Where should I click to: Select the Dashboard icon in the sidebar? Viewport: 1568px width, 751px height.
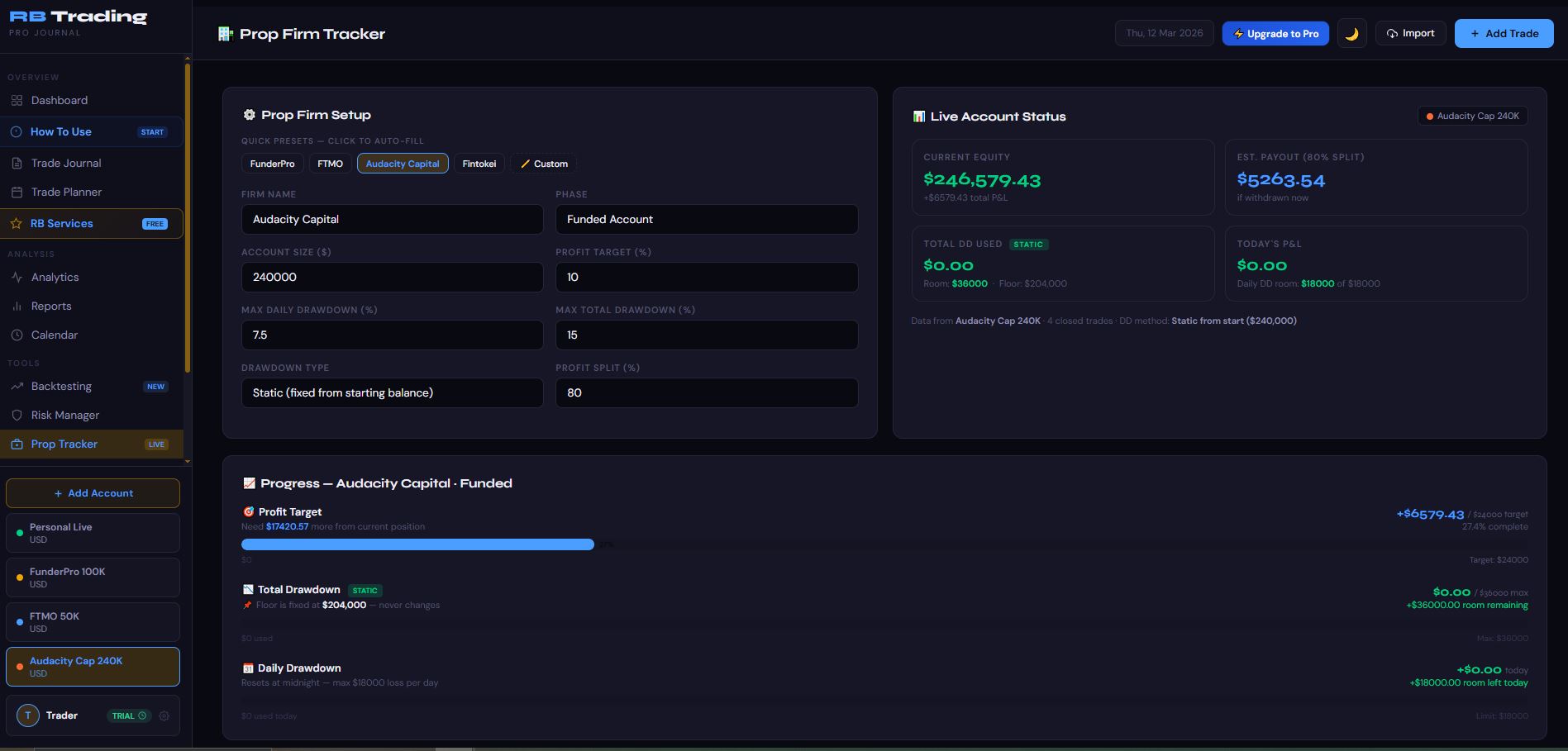coord(17,100)
